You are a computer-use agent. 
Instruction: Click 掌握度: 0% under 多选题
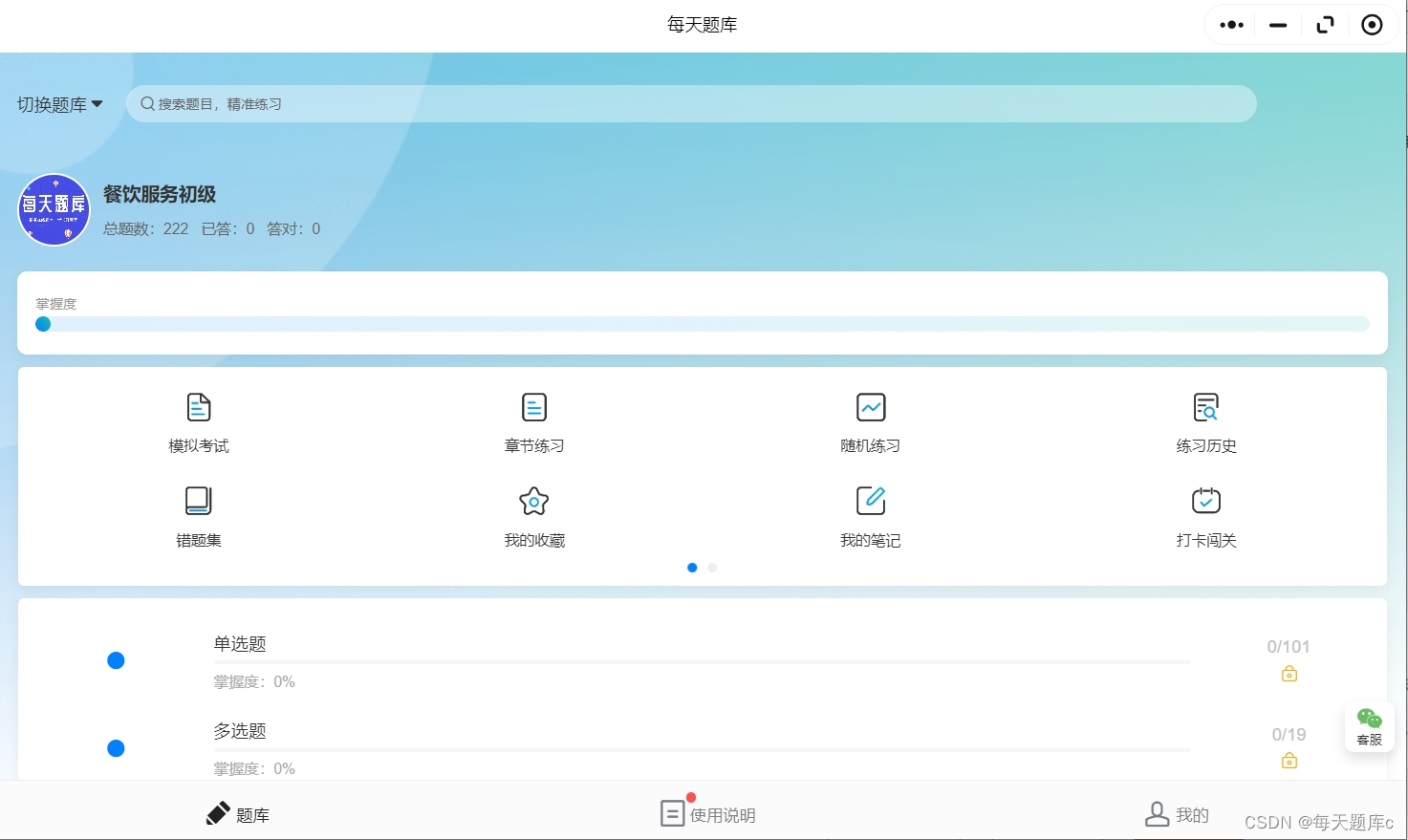click(254, 769)
